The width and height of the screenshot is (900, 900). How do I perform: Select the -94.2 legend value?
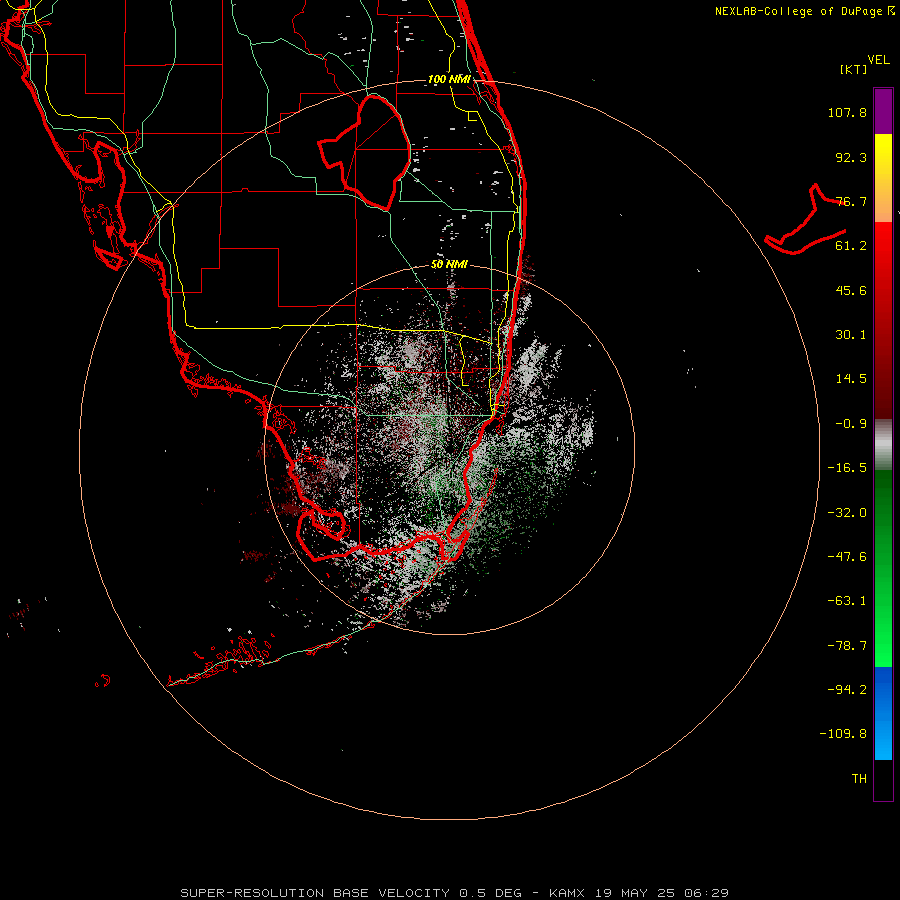(847, 690)
